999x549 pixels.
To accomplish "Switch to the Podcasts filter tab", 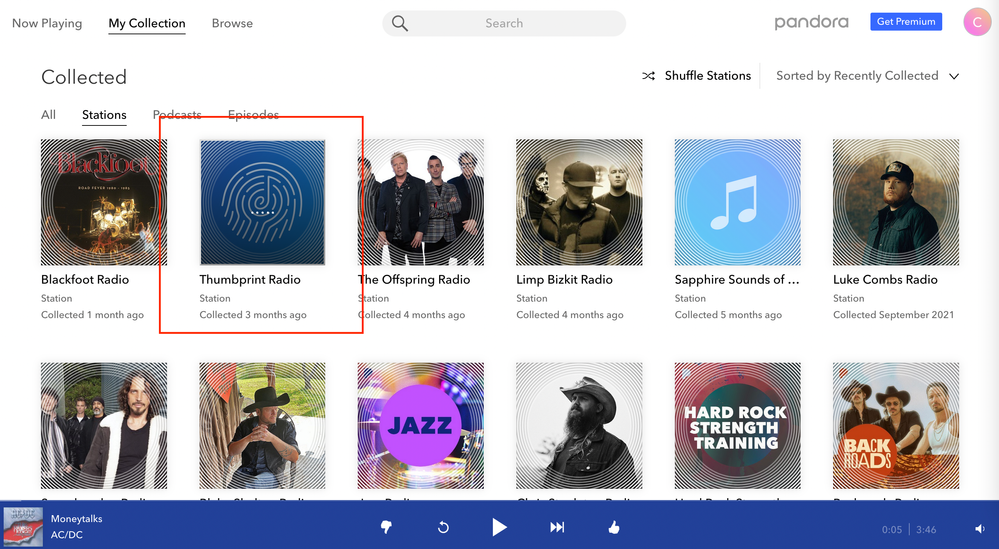I will 177,115.
